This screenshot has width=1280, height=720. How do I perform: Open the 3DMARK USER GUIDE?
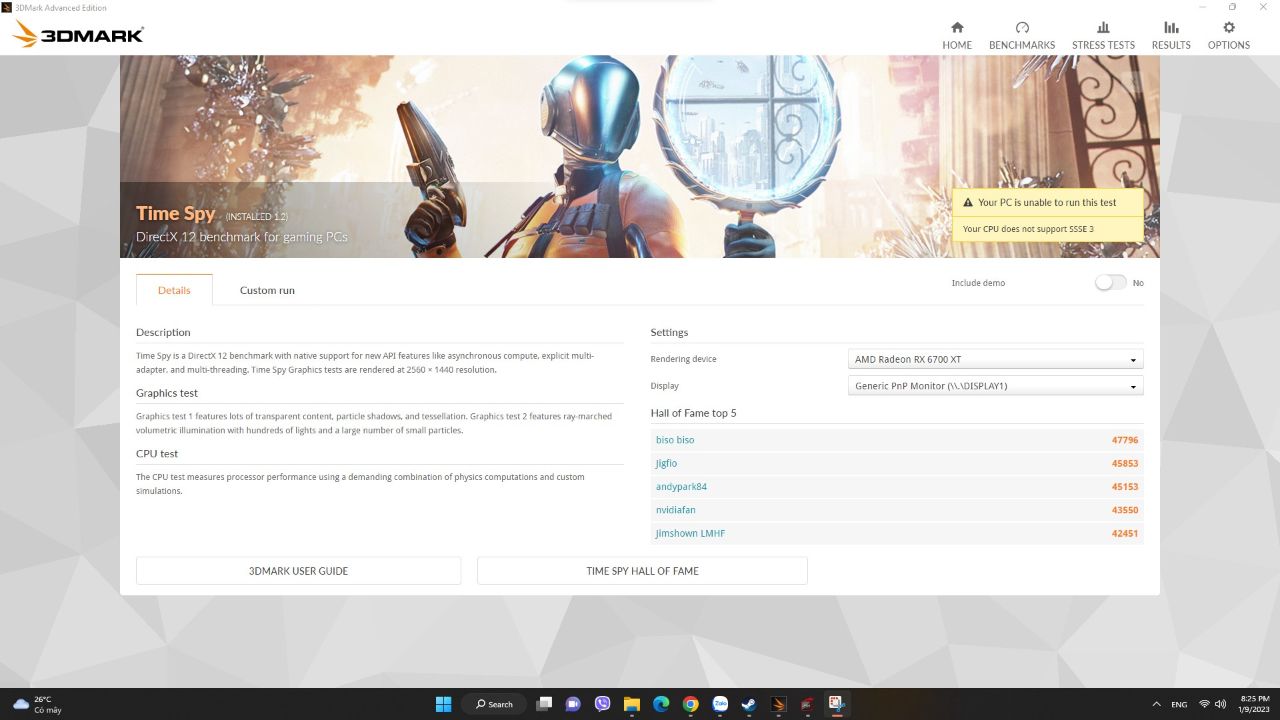(298, 571)
